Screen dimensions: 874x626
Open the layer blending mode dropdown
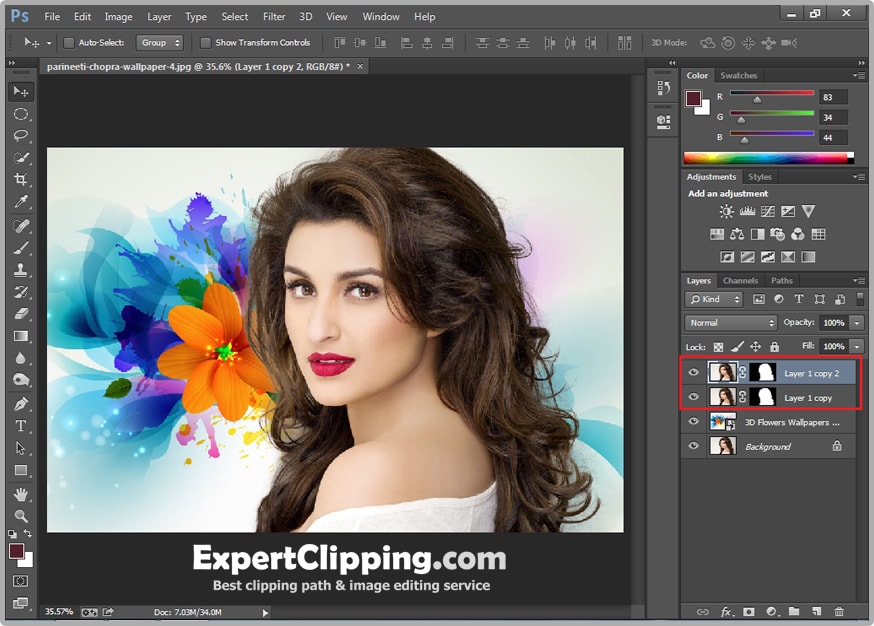tap(730, 323)
